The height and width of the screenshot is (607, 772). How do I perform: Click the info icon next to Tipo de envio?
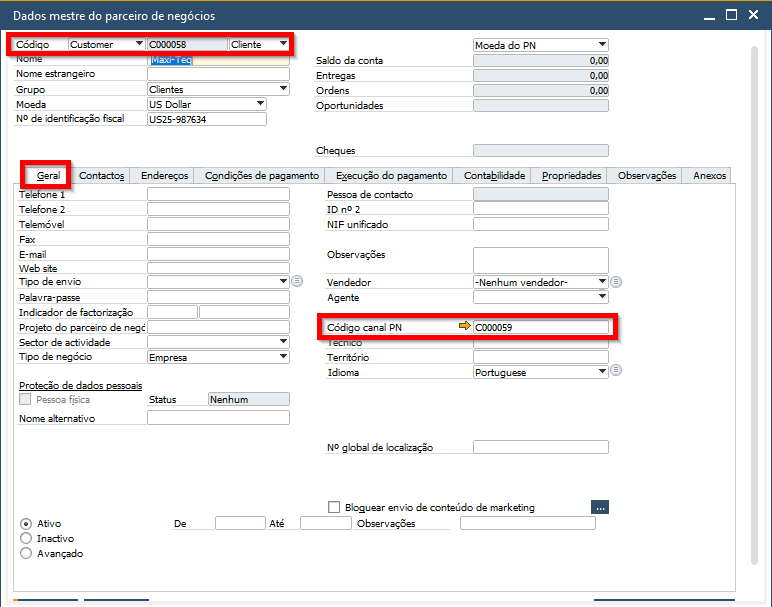click(x=296, y=282)
